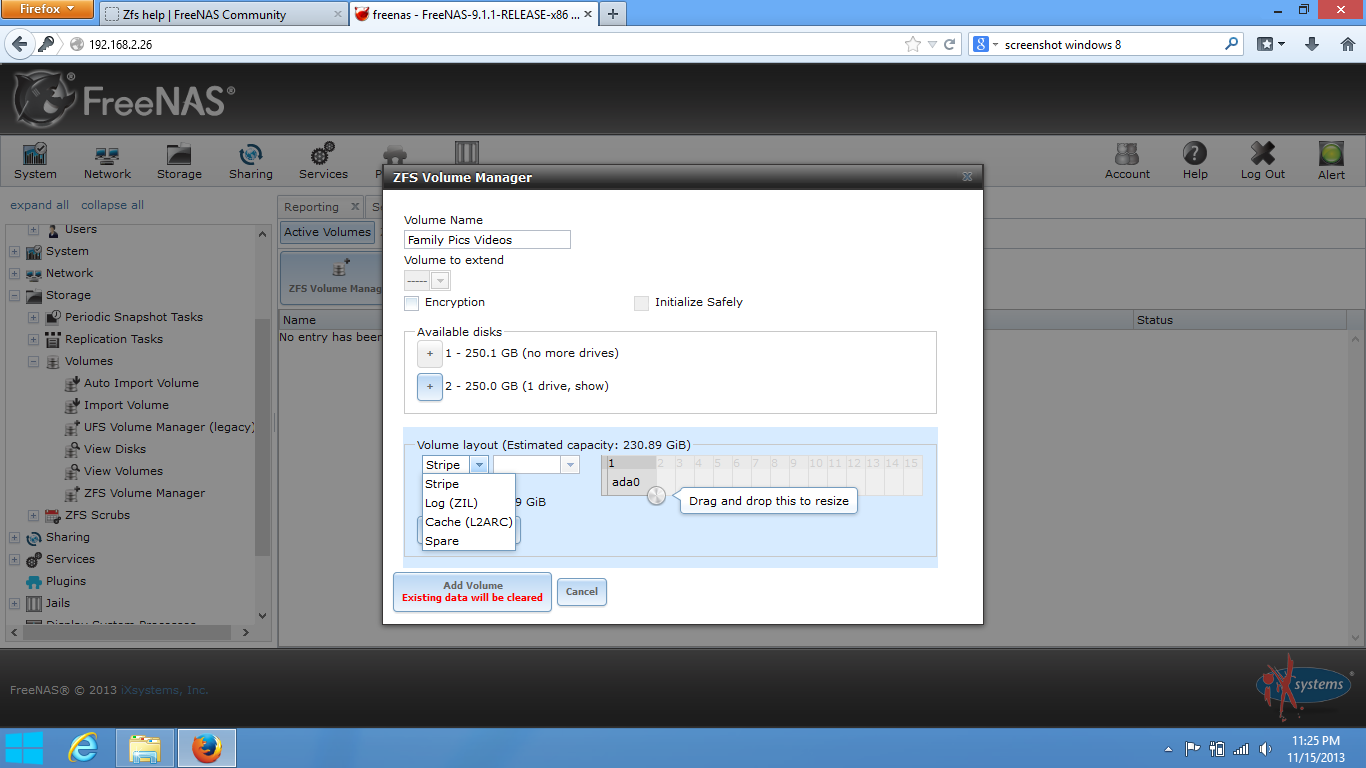Open the Account toolbar icon
Image resolution: width=1366 pixels, height=768 pixels.
pyautogui.click(x=1127, y=161)
